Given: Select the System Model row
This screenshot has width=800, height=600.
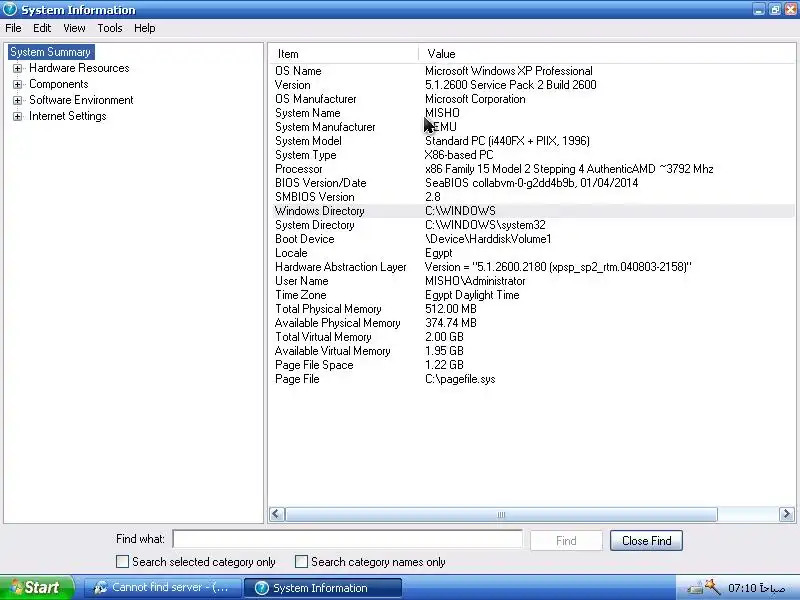Looking at the screenshot, I should (533, 141).
